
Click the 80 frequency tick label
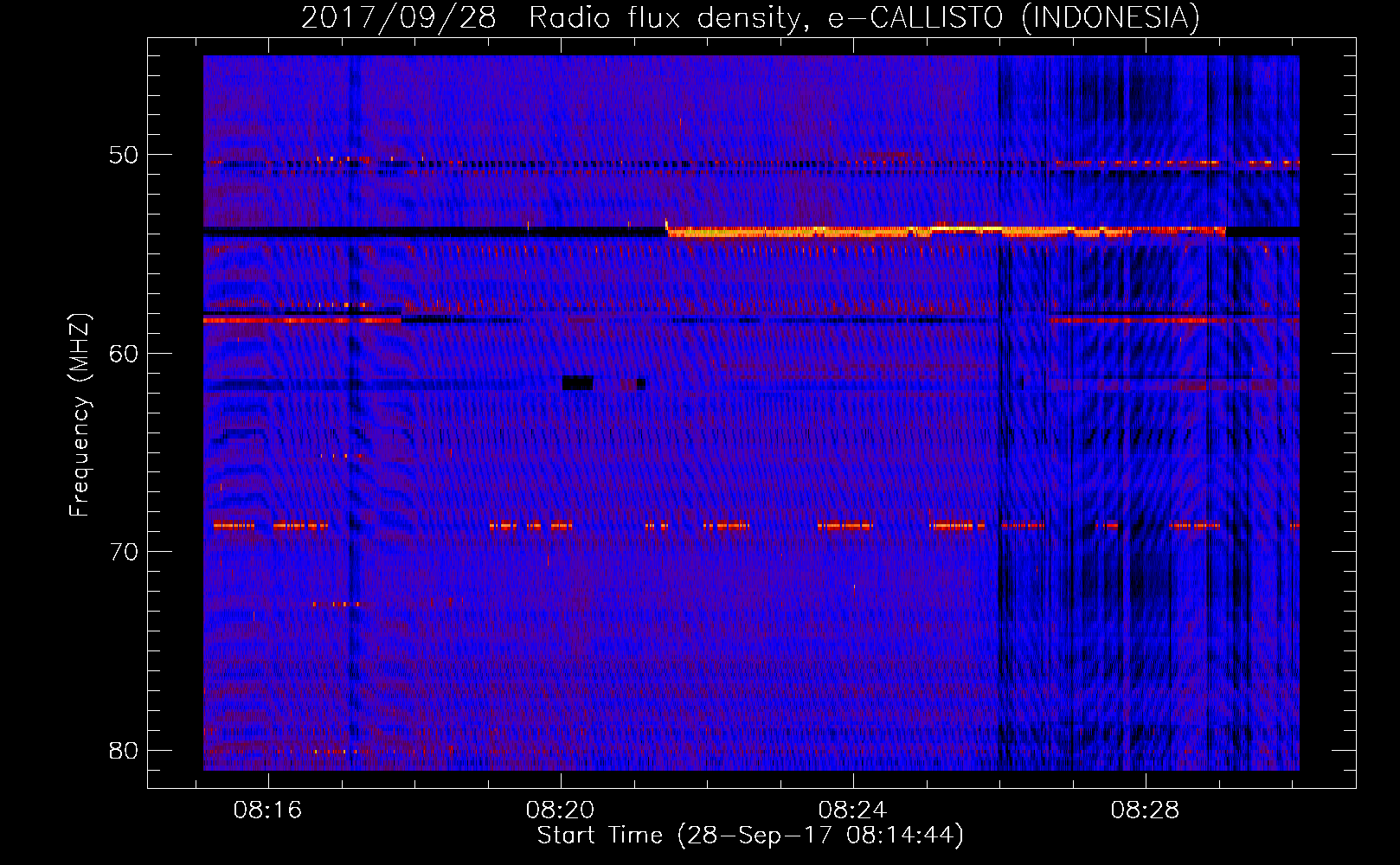(x=124, y=750)
